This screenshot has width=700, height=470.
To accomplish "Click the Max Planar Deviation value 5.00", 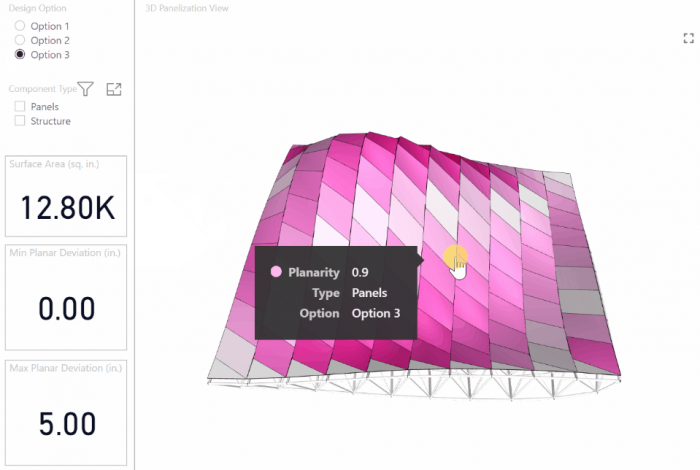I will click(67, 424).
